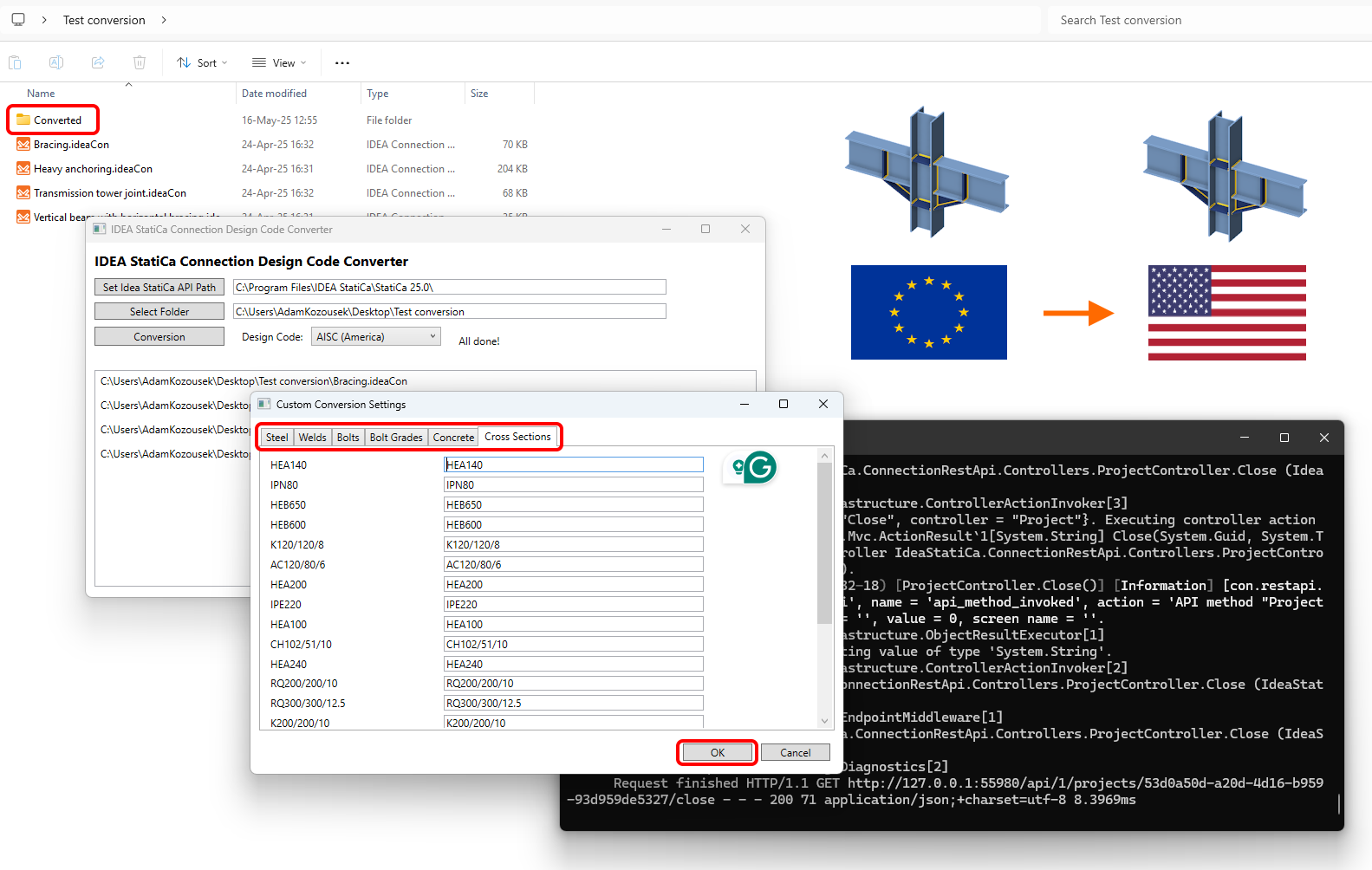Viewport: 1372px width, 870px height.
Task: Click the HEB650 cross section input field
Action: [x=573, y=504]
